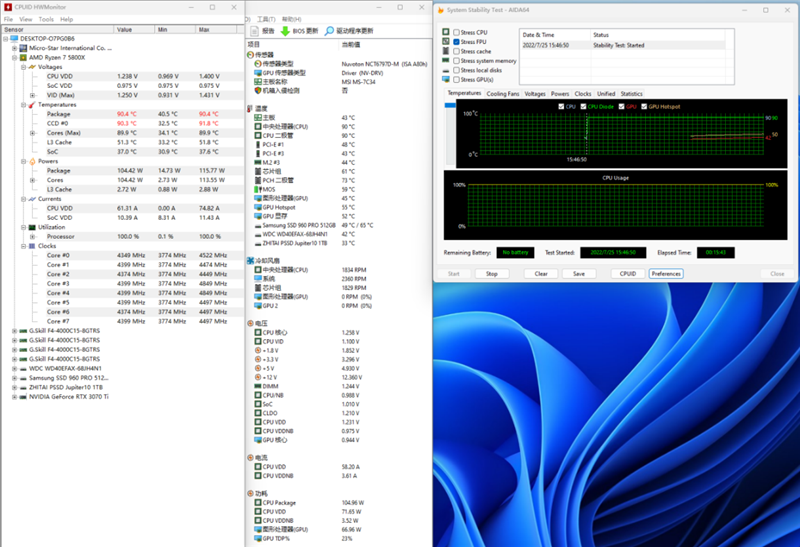Enable the Stress CPU checkbox
800x547 pixels.
coord(456,32)
